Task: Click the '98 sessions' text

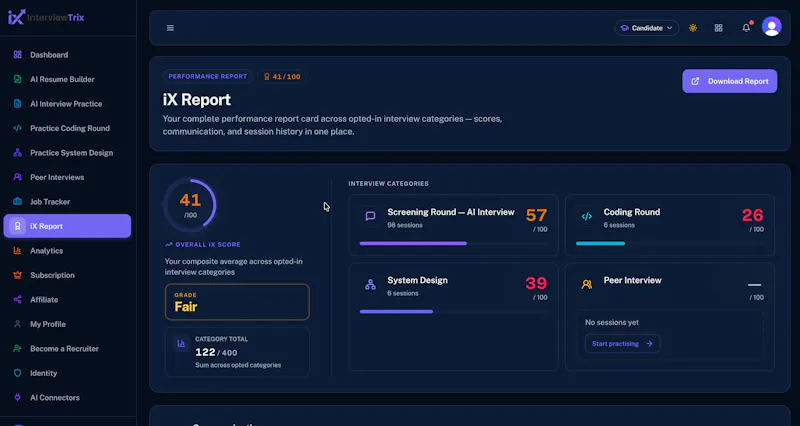Action: tap(405, 225)
